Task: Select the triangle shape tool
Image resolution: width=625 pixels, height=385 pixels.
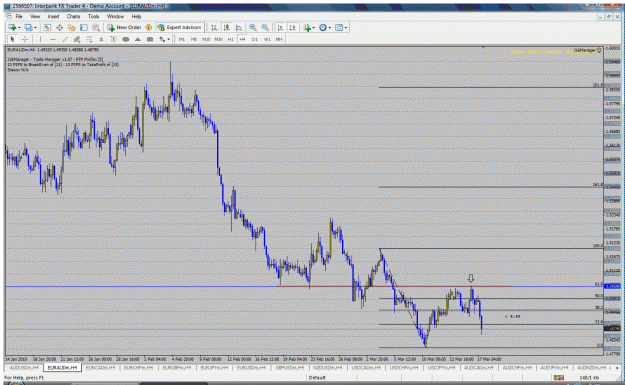Action: [138, 39]
